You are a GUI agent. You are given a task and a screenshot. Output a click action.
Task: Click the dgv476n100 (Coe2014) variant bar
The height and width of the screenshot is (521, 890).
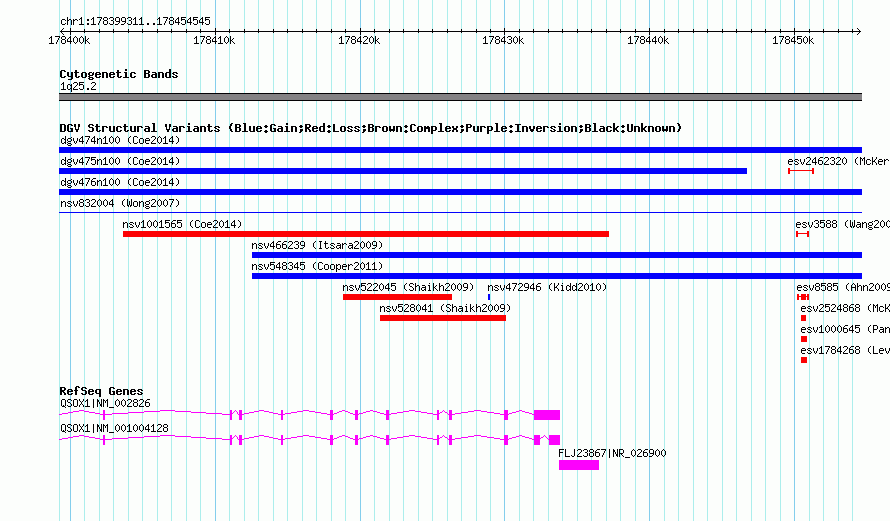pos(460,192)
